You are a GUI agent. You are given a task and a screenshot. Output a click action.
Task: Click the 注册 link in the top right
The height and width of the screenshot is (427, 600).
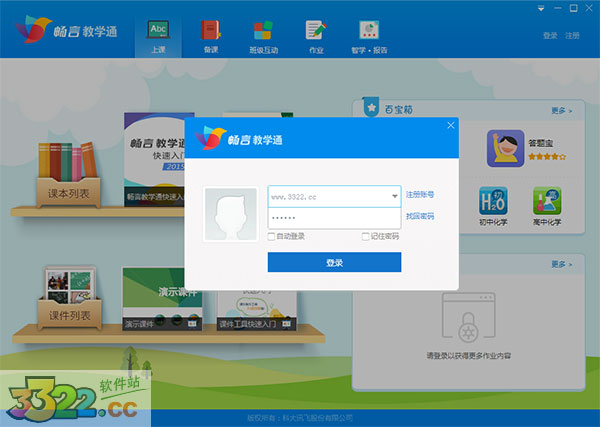click(572, 36)
